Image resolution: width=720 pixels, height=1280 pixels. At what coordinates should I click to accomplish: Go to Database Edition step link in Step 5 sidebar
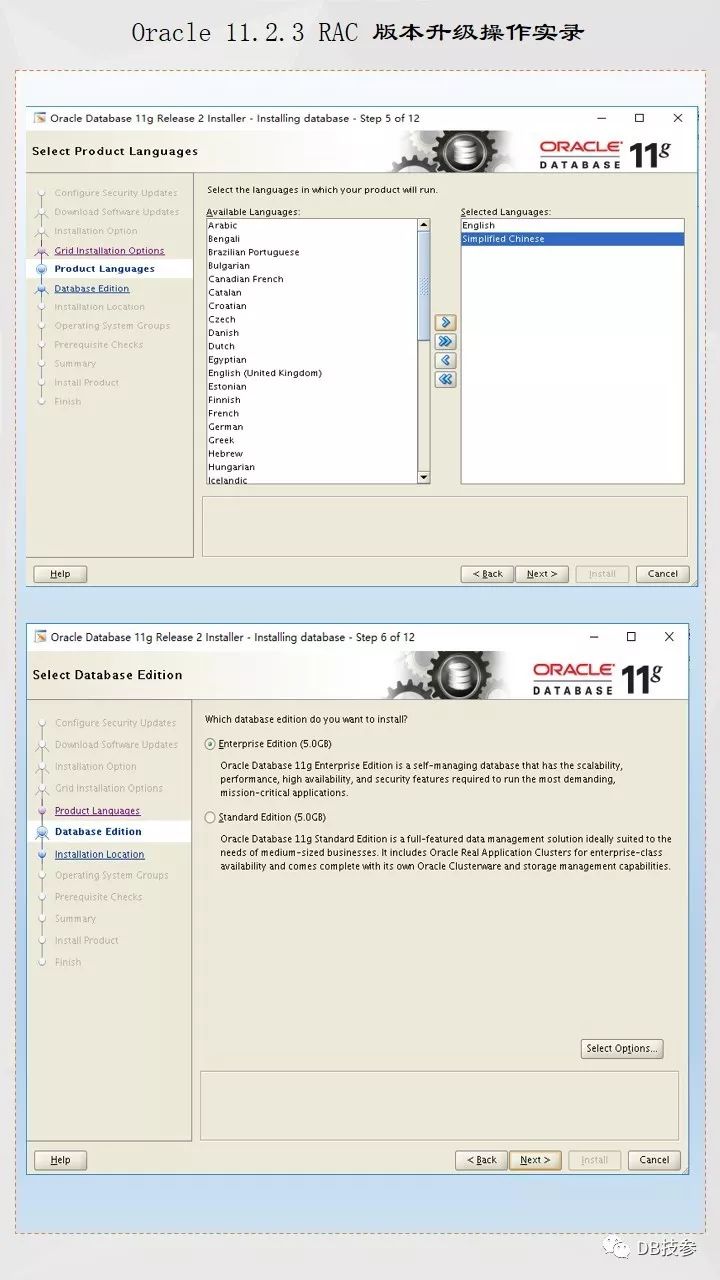pyautogui.click(x=92, y=289)
